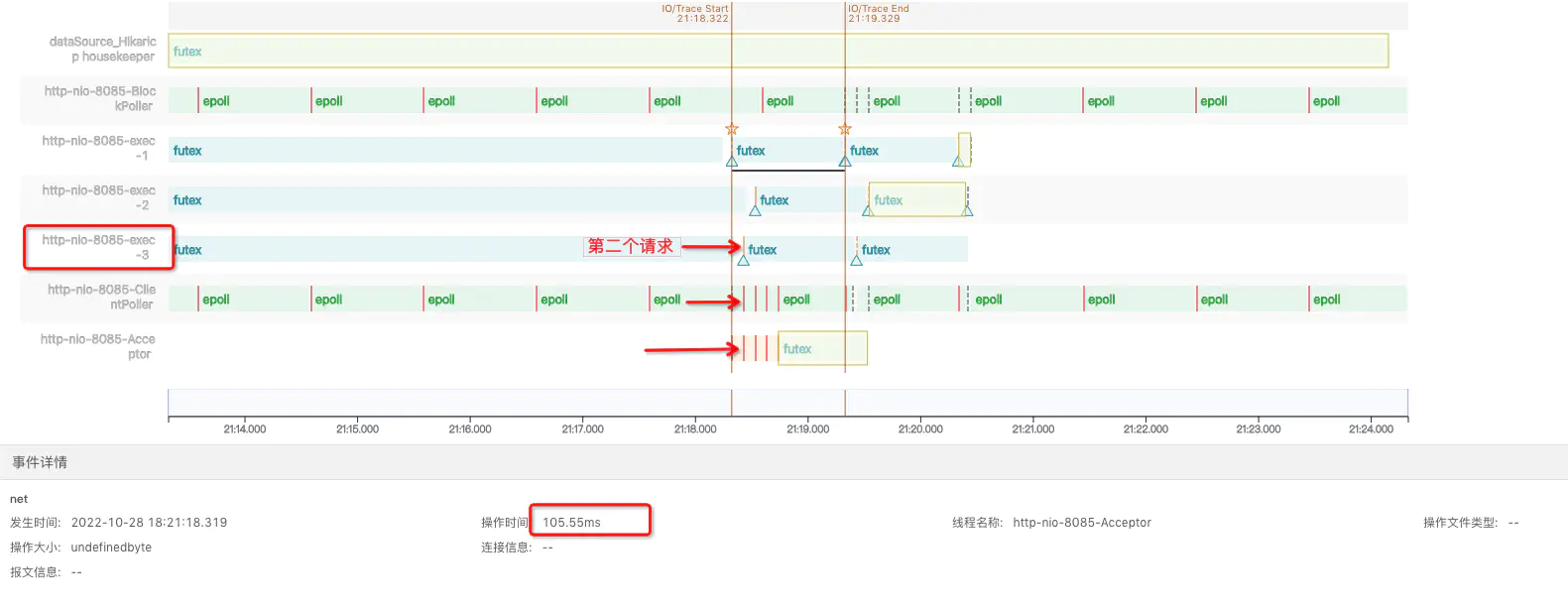Select exec-1's futex between trace start and end

[x=788, y=150]
